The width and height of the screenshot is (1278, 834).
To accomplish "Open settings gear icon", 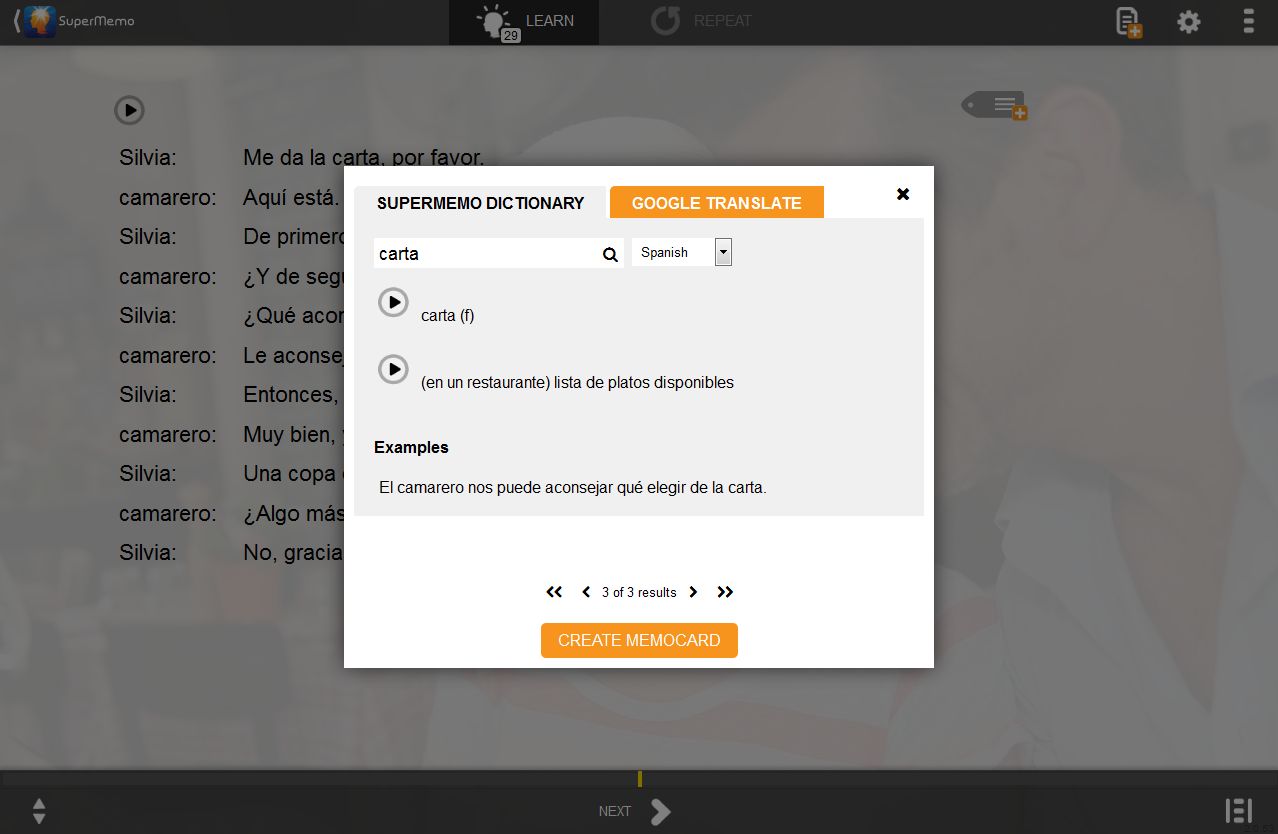I will (x=1189, y=21).
